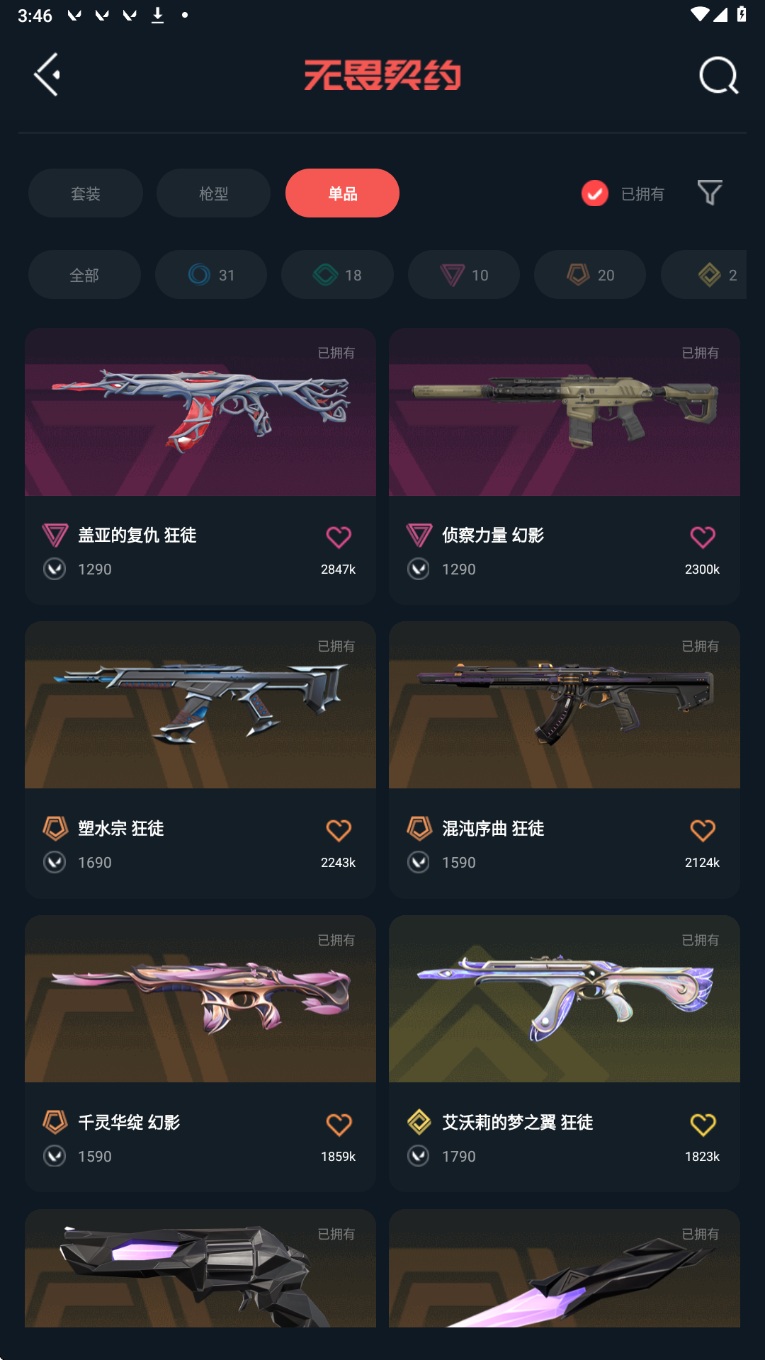Open the filter funnel icon

[x=709, y=193]
